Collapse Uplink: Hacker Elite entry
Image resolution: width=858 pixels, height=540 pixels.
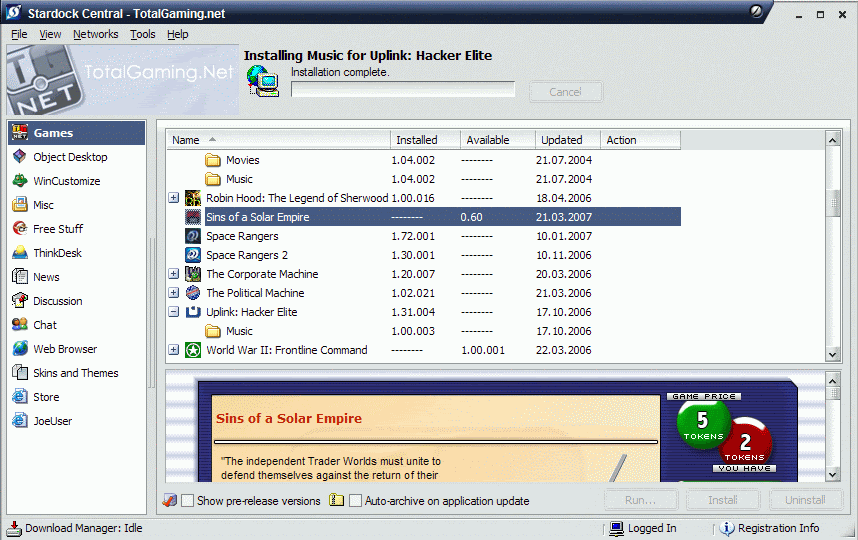point(173,312)
